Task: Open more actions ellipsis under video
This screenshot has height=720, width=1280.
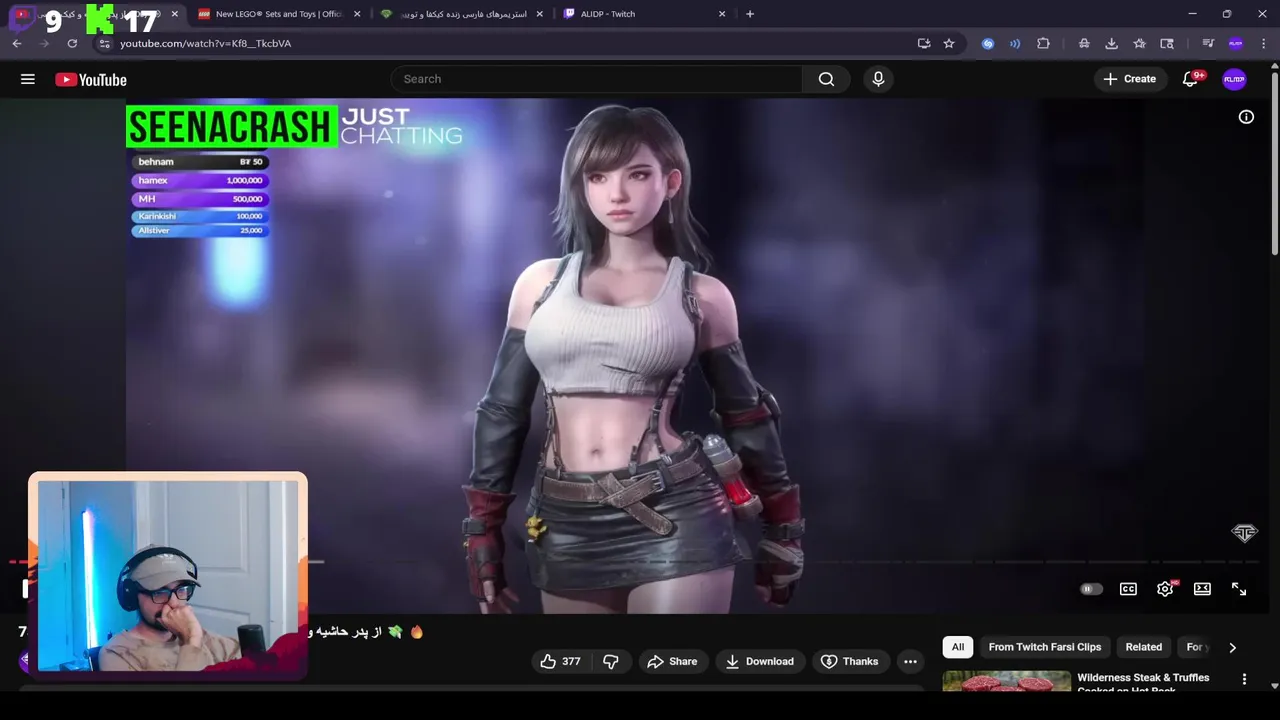Action: click(x=910, y=661)
